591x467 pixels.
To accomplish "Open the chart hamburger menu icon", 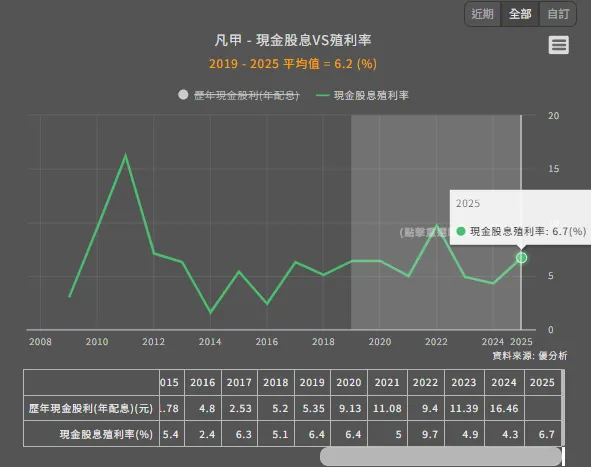I will [x=558, y=45].
